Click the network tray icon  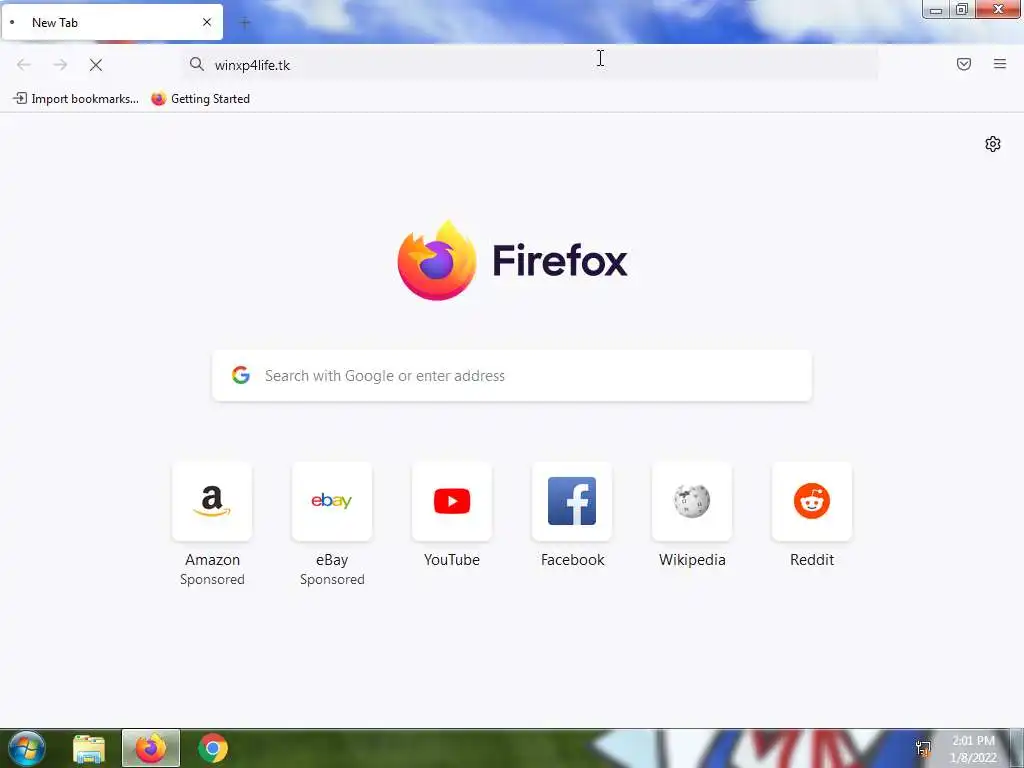(923, 748)
